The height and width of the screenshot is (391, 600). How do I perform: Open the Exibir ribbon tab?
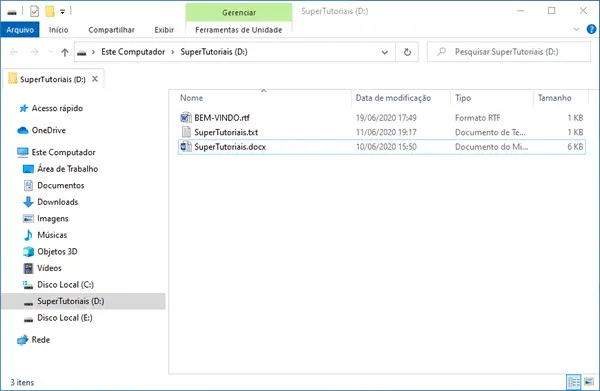click(x=164, y=30)
